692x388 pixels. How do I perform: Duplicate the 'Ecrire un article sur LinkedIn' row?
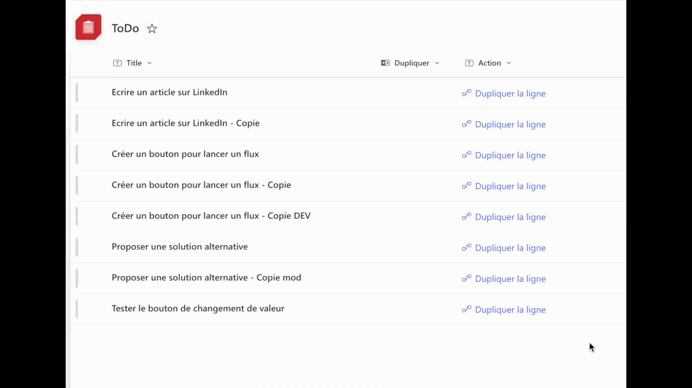coord(504,94)
